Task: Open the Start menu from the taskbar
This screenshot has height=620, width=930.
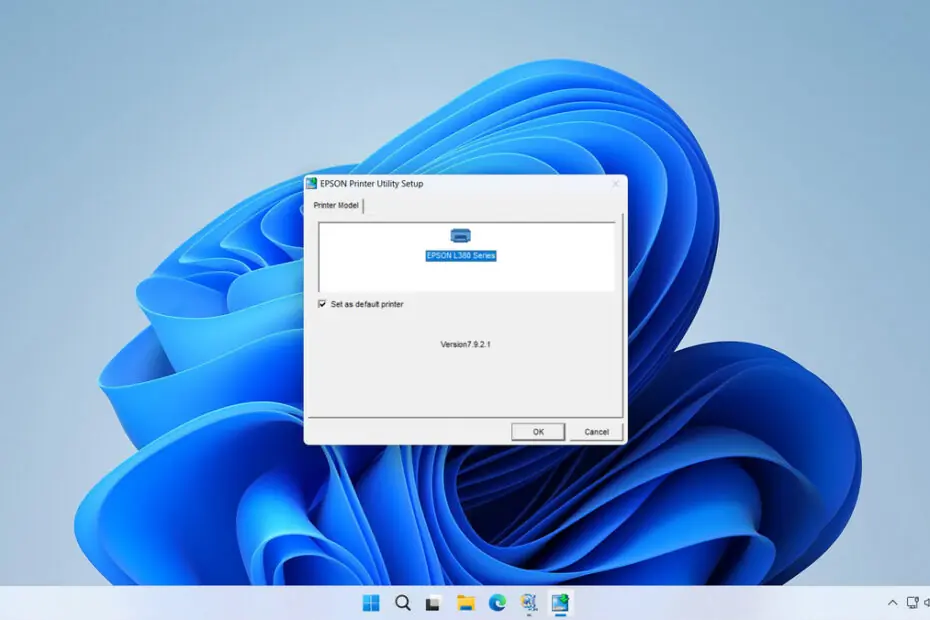Action: [x=373, y=603]
